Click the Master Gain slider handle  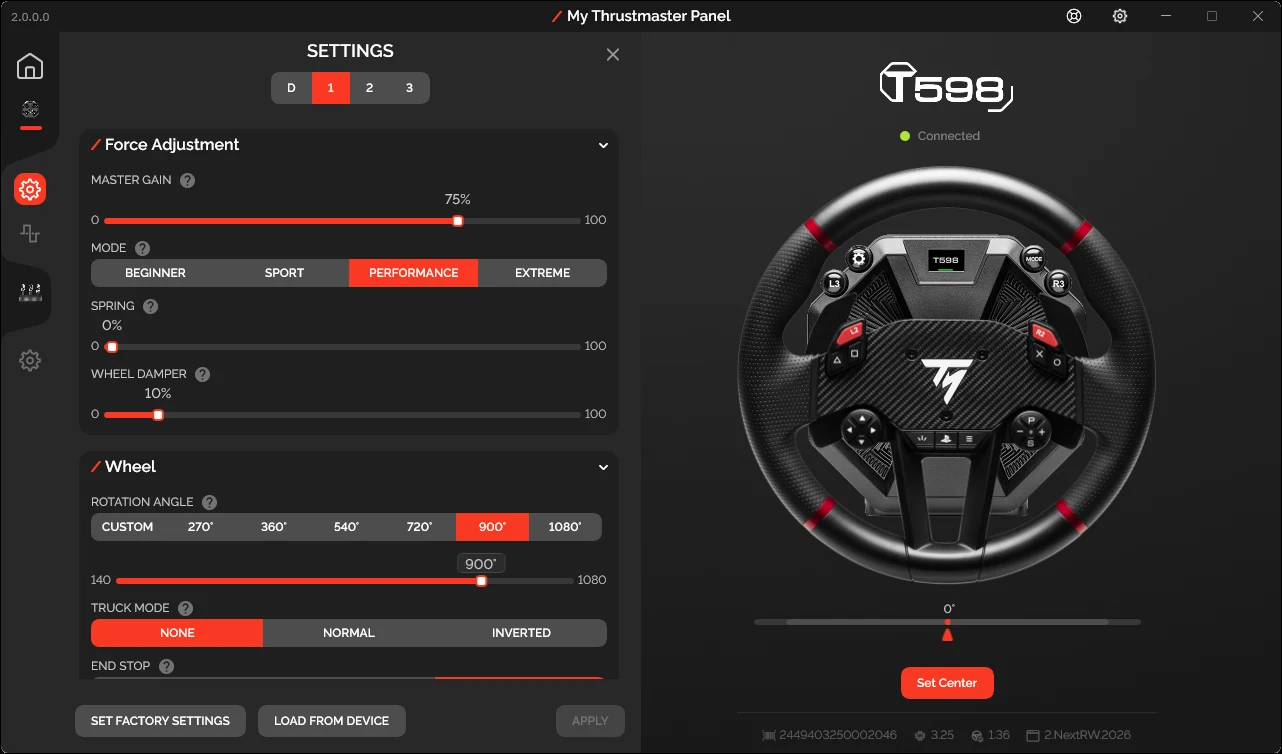pyautogui.click(x=458, y=221)
